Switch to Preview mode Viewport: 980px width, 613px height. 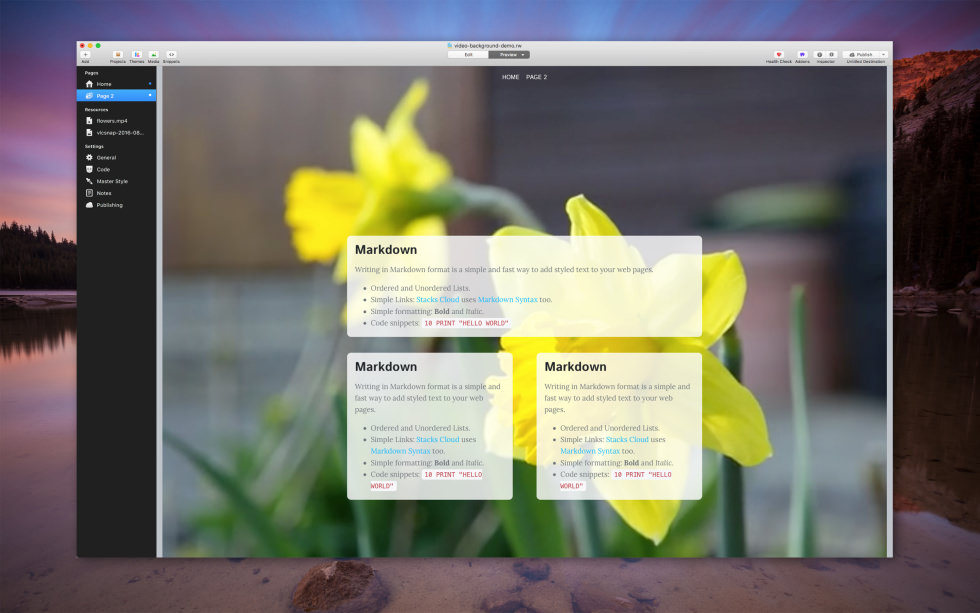pos(508,55)
